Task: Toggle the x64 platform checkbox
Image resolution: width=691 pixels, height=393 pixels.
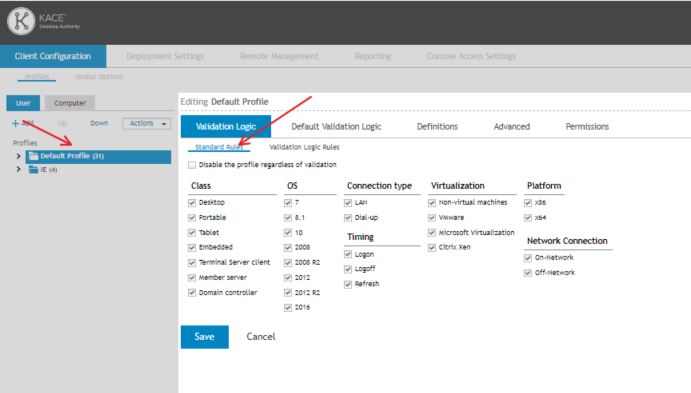Action: point(528,218)
